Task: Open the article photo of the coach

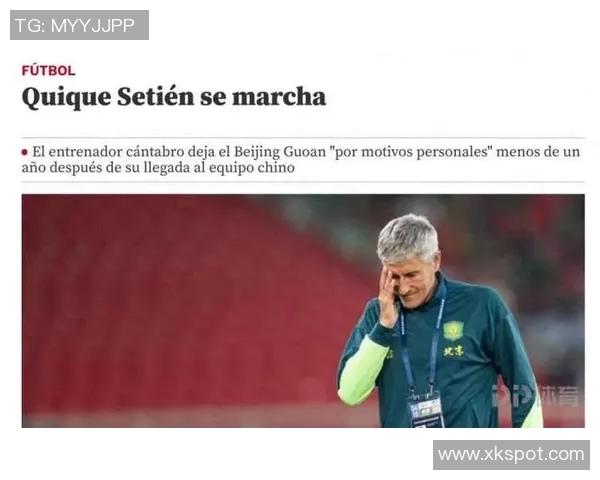Action: coord(303,310)
